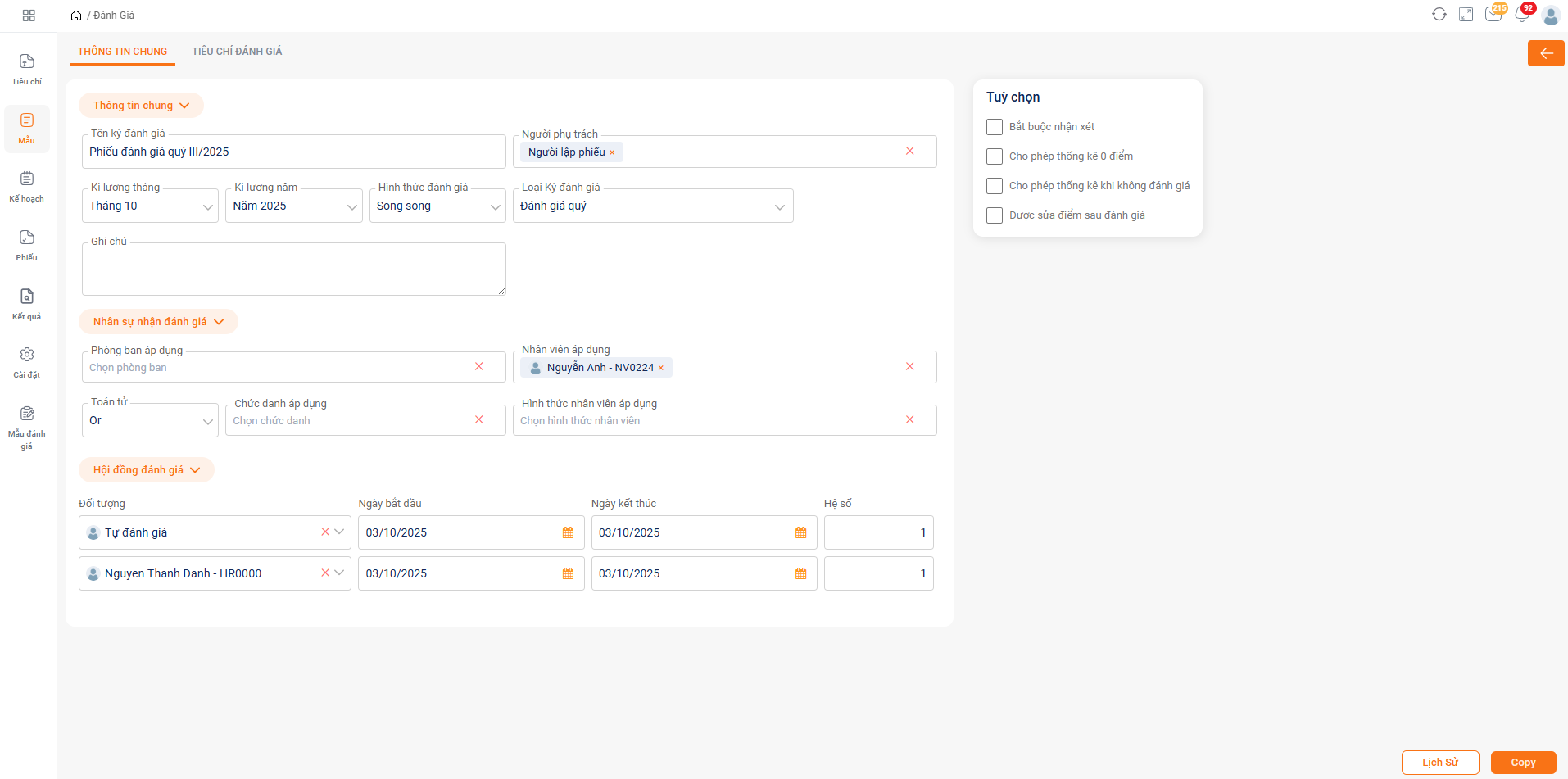Click the orange back arrow button

coord(1545,53)
